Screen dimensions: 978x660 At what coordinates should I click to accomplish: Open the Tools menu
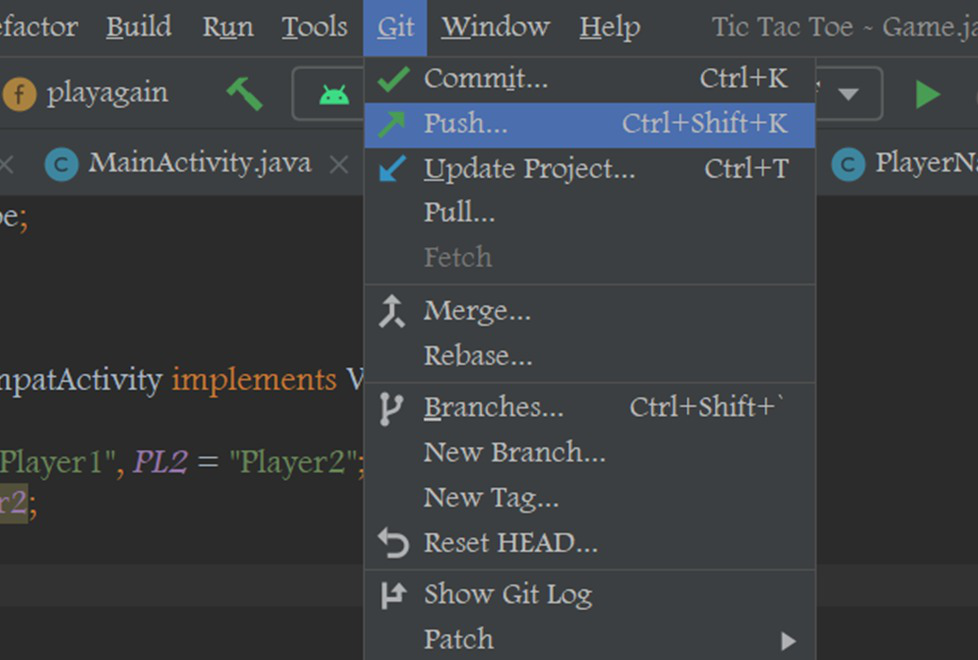(314, 27)
